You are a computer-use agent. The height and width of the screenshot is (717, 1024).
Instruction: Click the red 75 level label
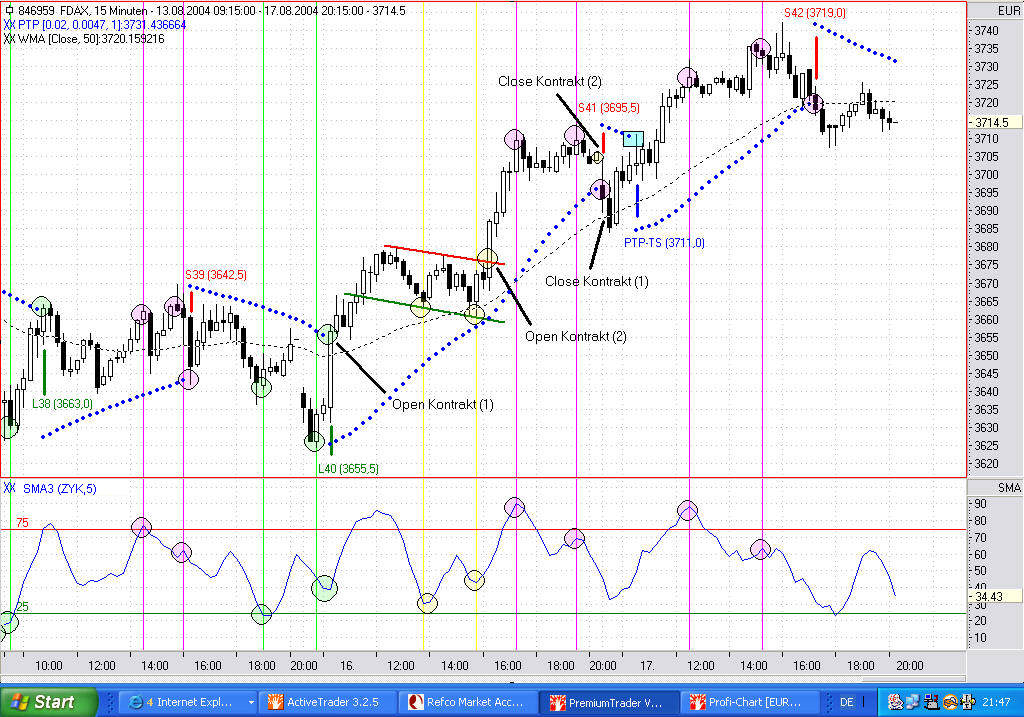22,522
